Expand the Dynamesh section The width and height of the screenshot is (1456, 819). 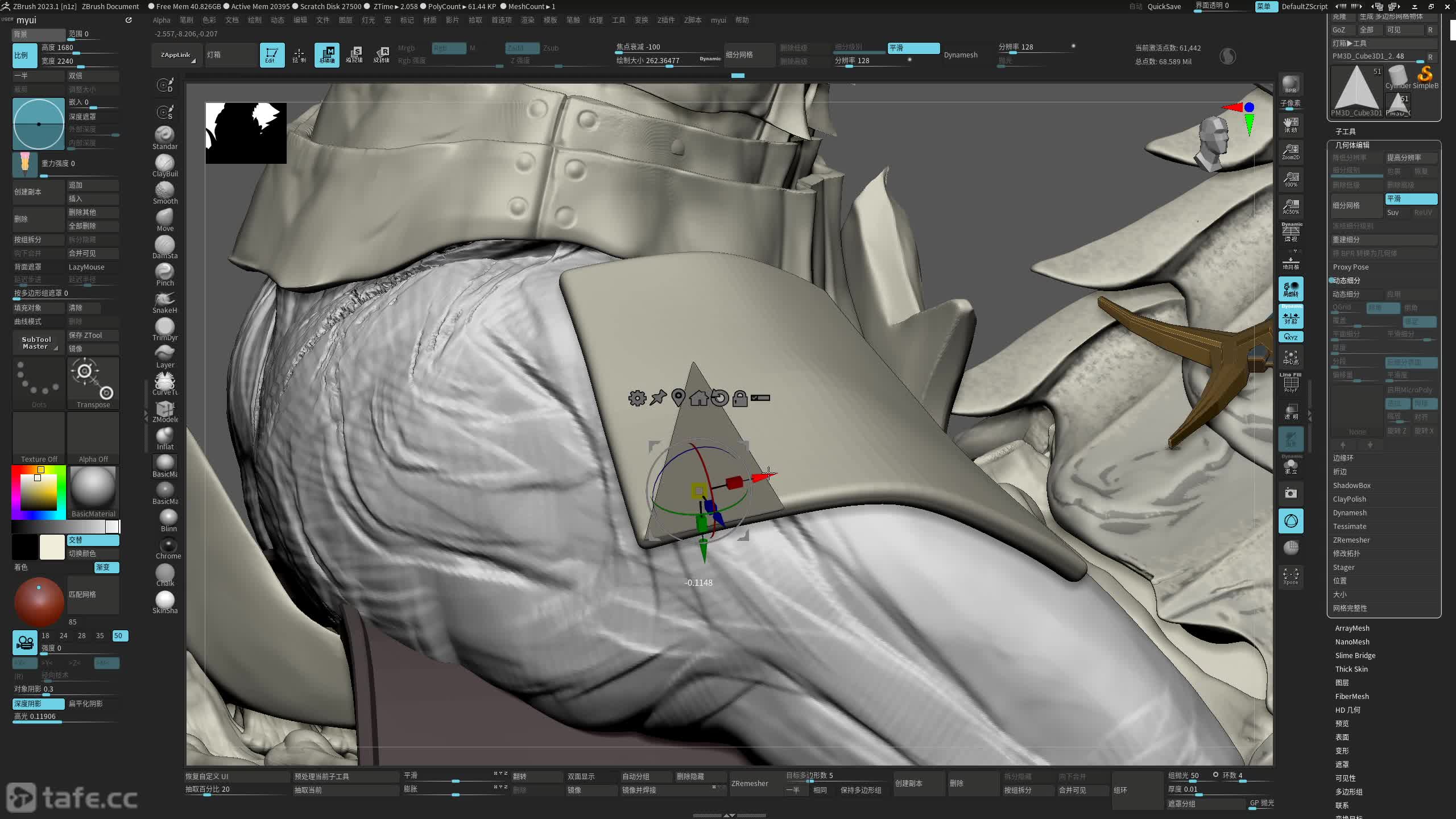(1349, 512)
